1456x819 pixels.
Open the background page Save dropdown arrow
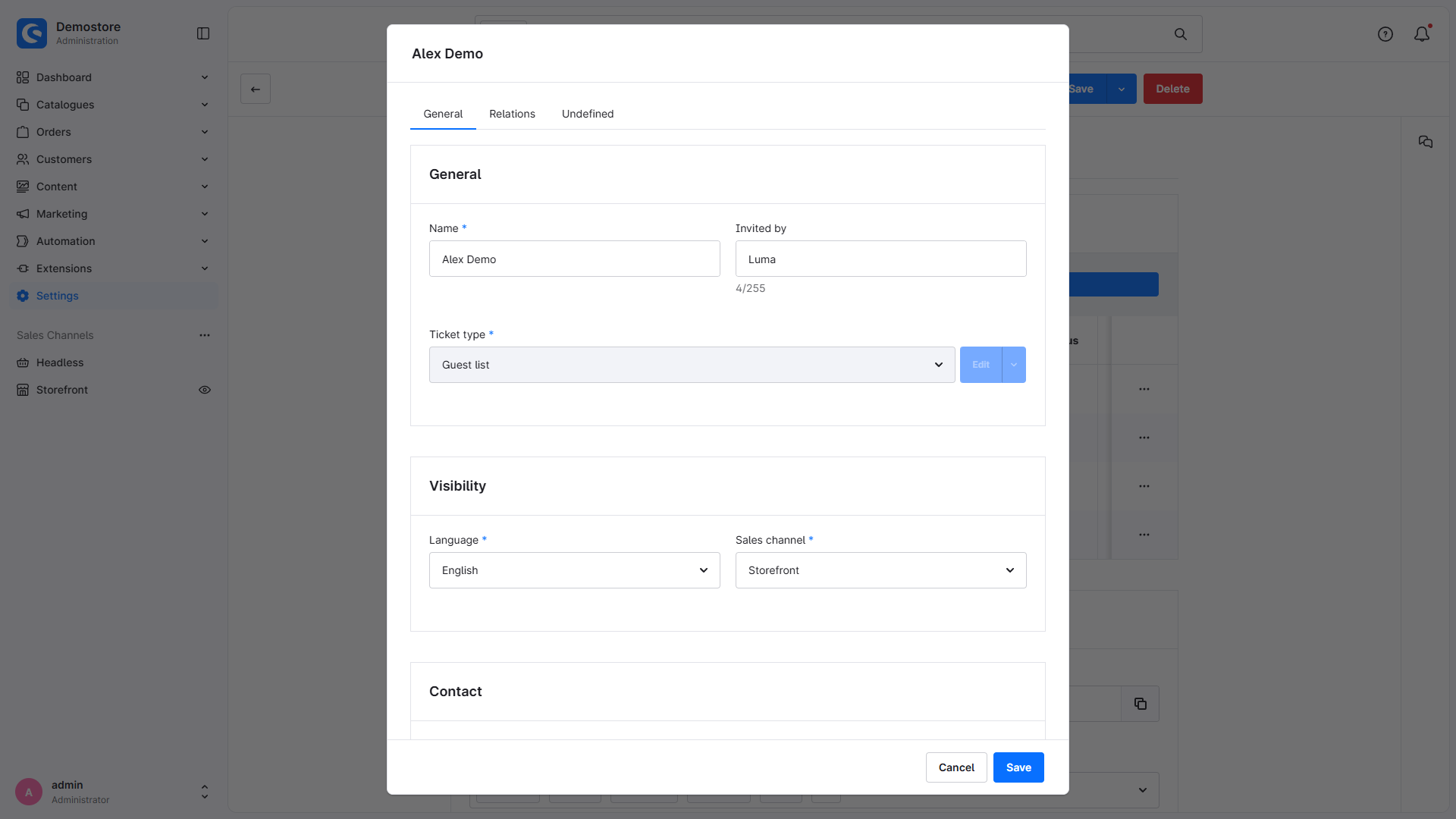click(1122, 89)
